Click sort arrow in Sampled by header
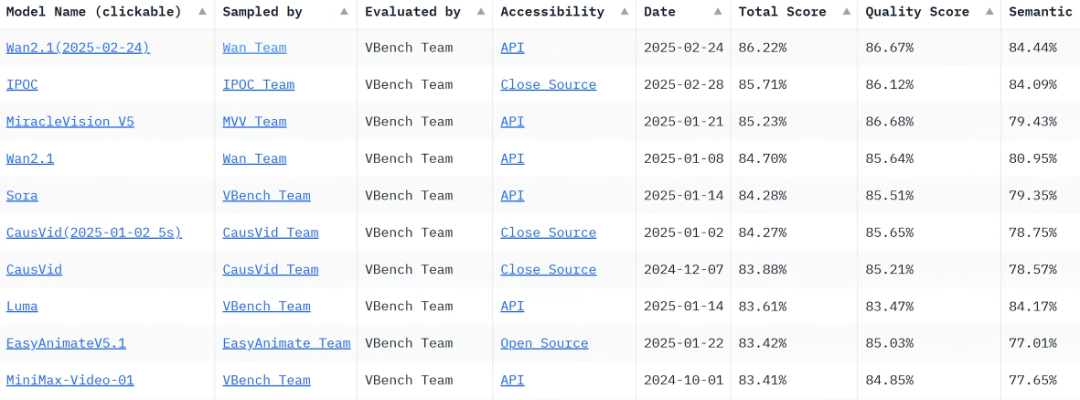 (x=344, y=12)
